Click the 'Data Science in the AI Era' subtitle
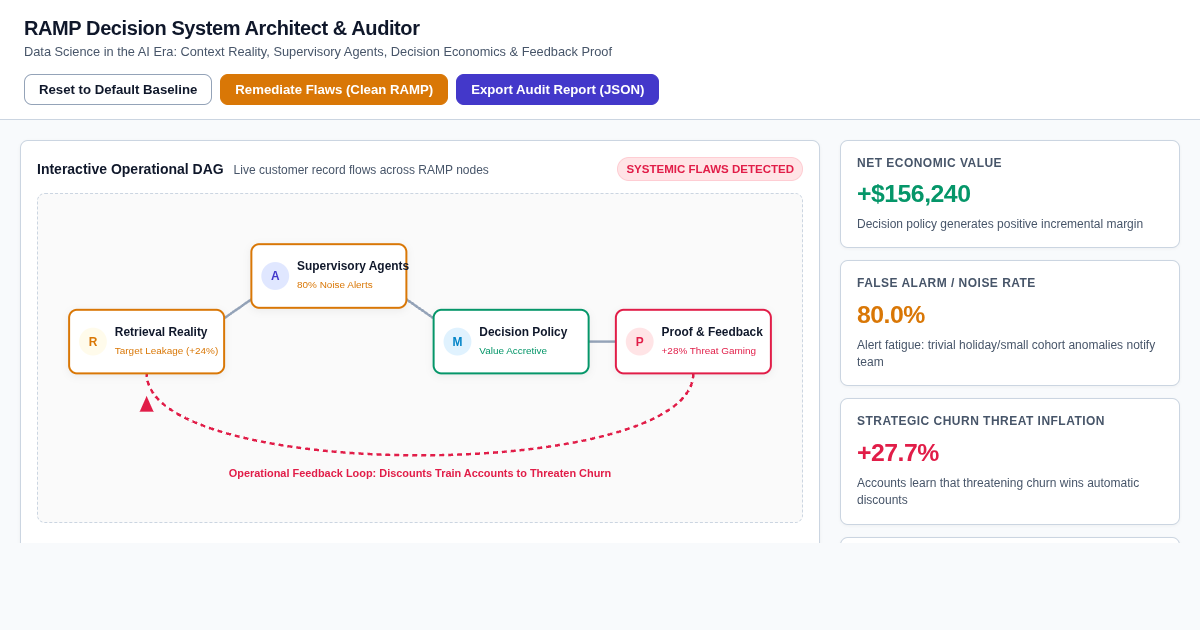The width and height of the screenshot is (1200, 630). [x=318, y=51]
